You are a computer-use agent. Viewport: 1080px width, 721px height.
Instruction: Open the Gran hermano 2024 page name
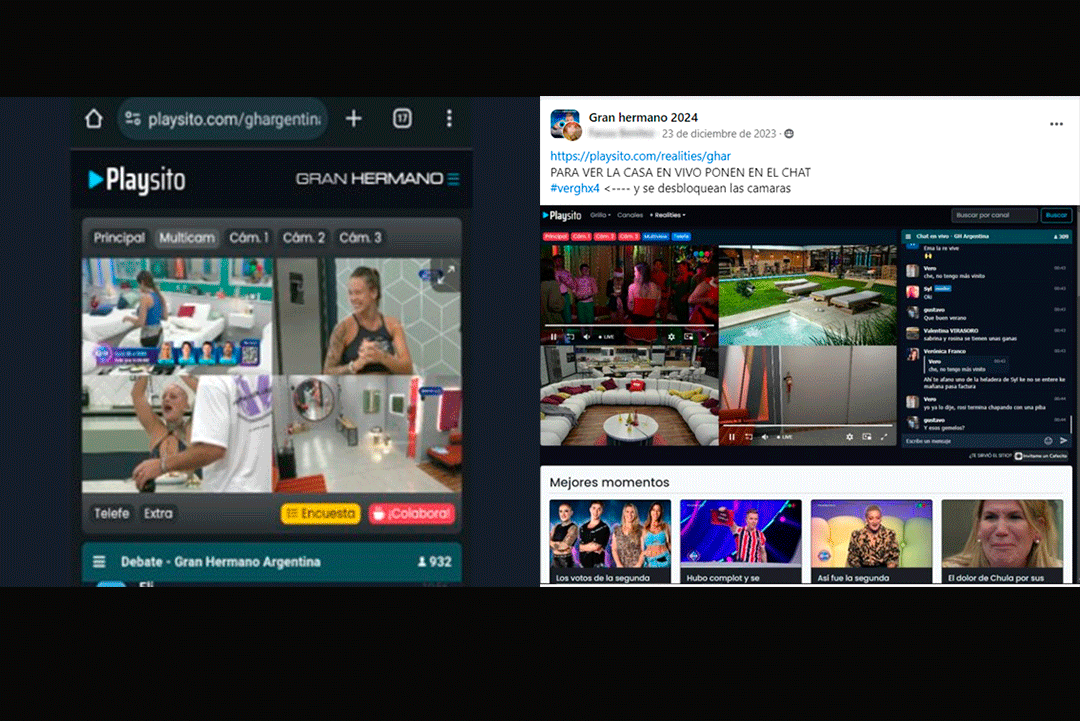tap(643, 118)
